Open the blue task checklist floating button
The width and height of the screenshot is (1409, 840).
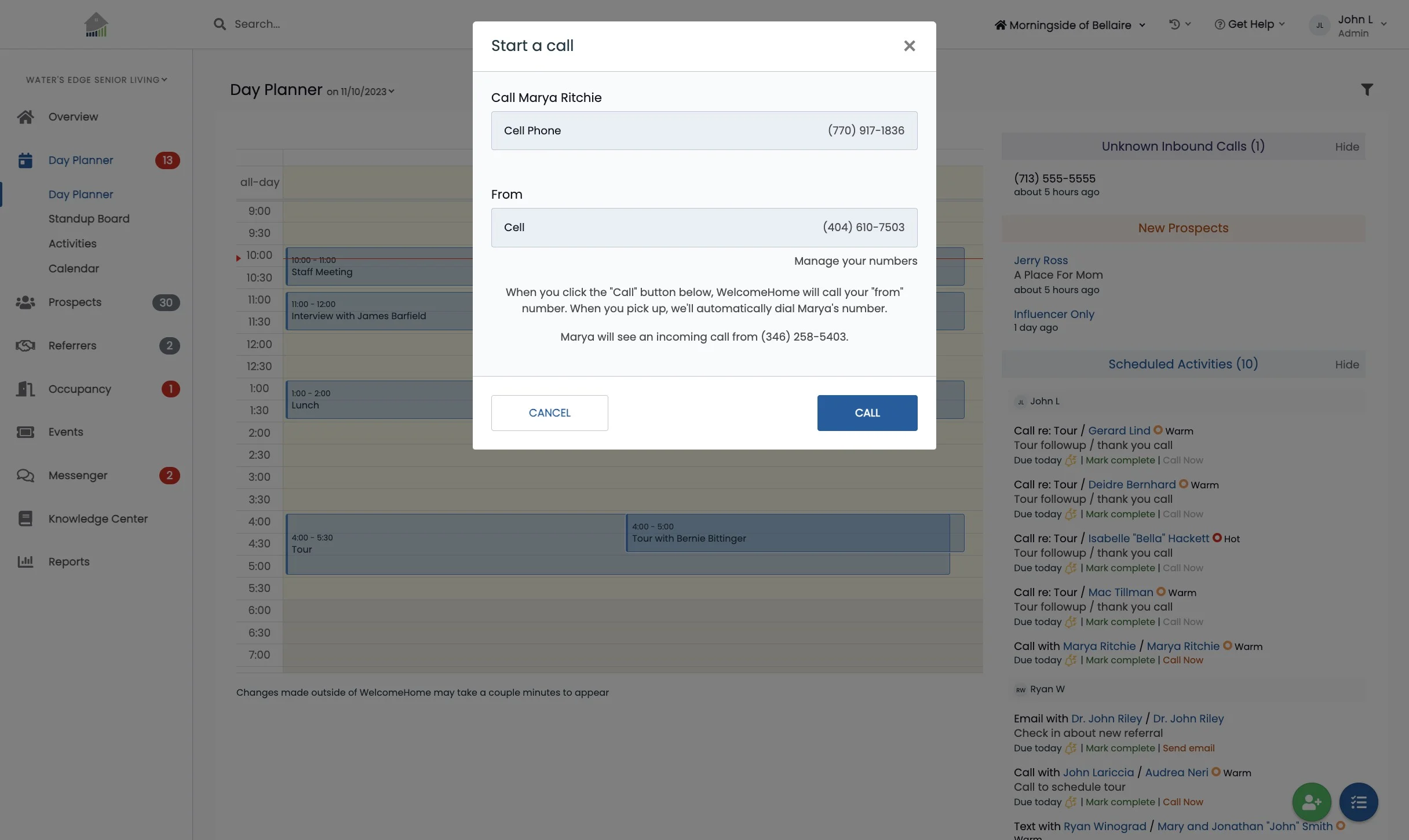[1358, 802]
